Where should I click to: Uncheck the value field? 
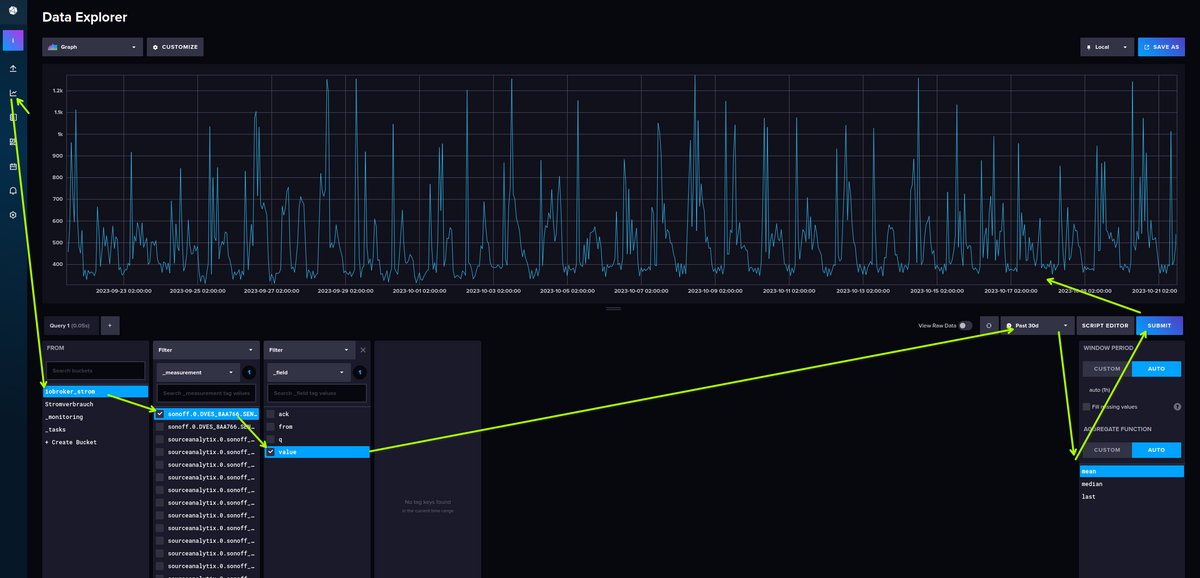(x=271, y=452)
